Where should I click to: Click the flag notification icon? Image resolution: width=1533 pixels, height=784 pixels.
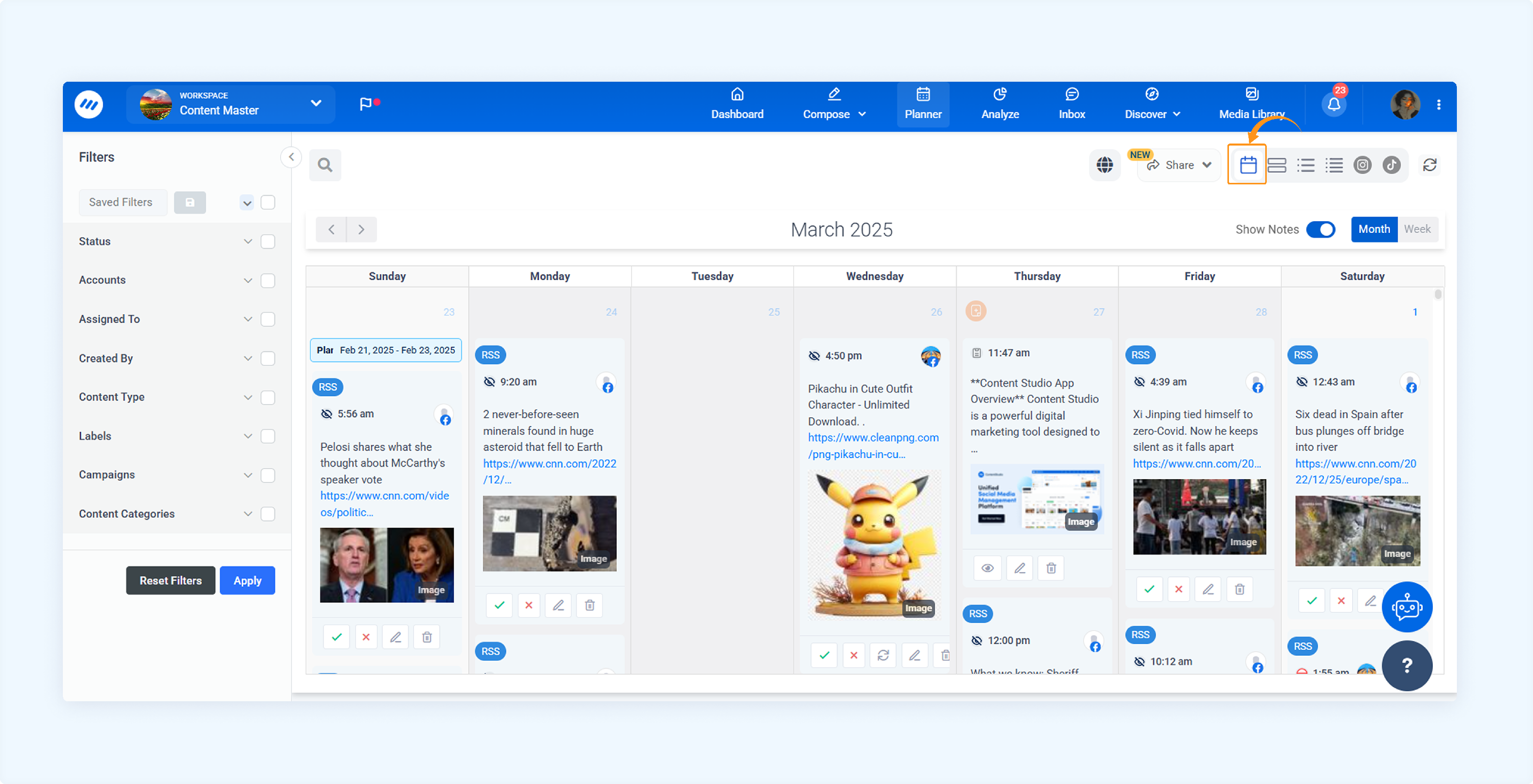pyautogui.click(x=369, y=104)
